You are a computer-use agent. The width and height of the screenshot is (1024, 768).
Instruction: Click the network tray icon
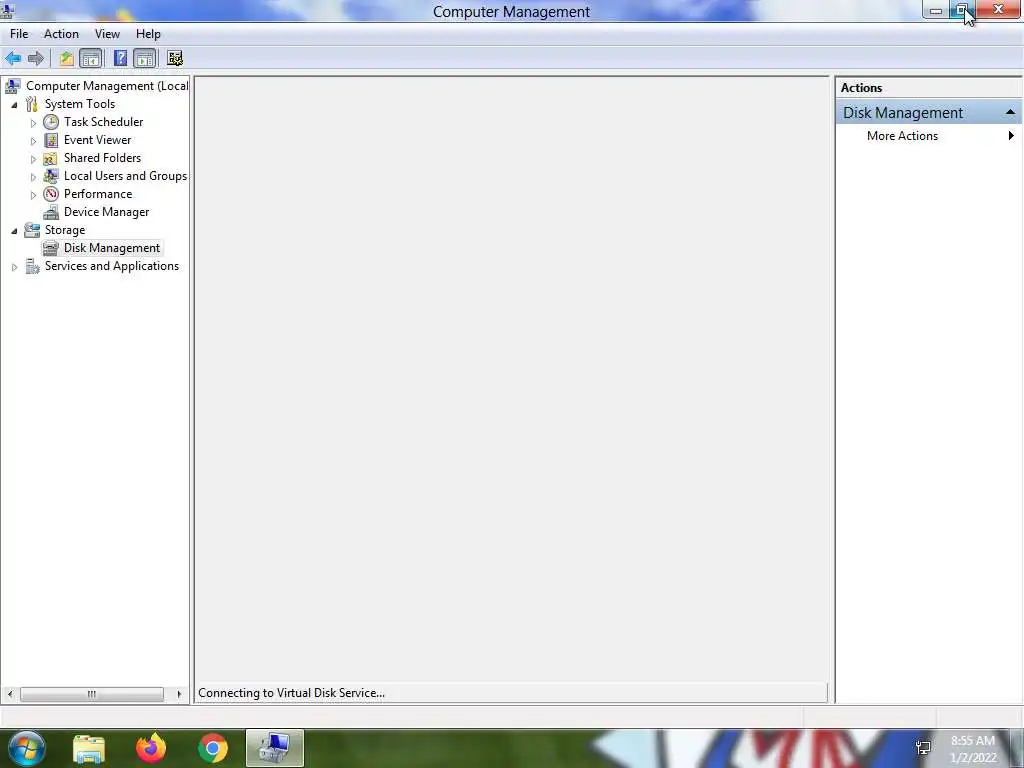[x=923, y=748]
